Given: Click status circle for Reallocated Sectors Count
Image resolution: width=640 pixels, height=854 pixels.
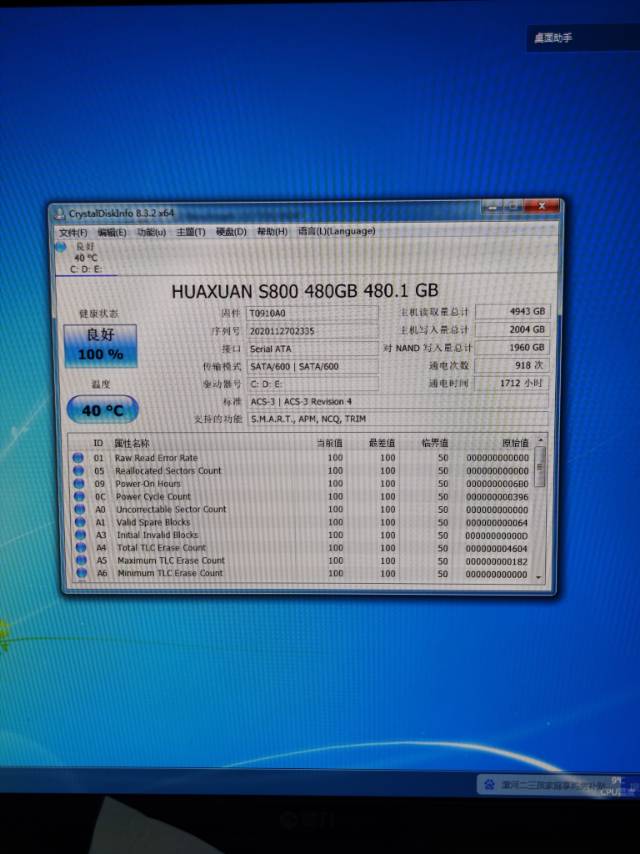Looking at the screenshot, I should 78,471.
